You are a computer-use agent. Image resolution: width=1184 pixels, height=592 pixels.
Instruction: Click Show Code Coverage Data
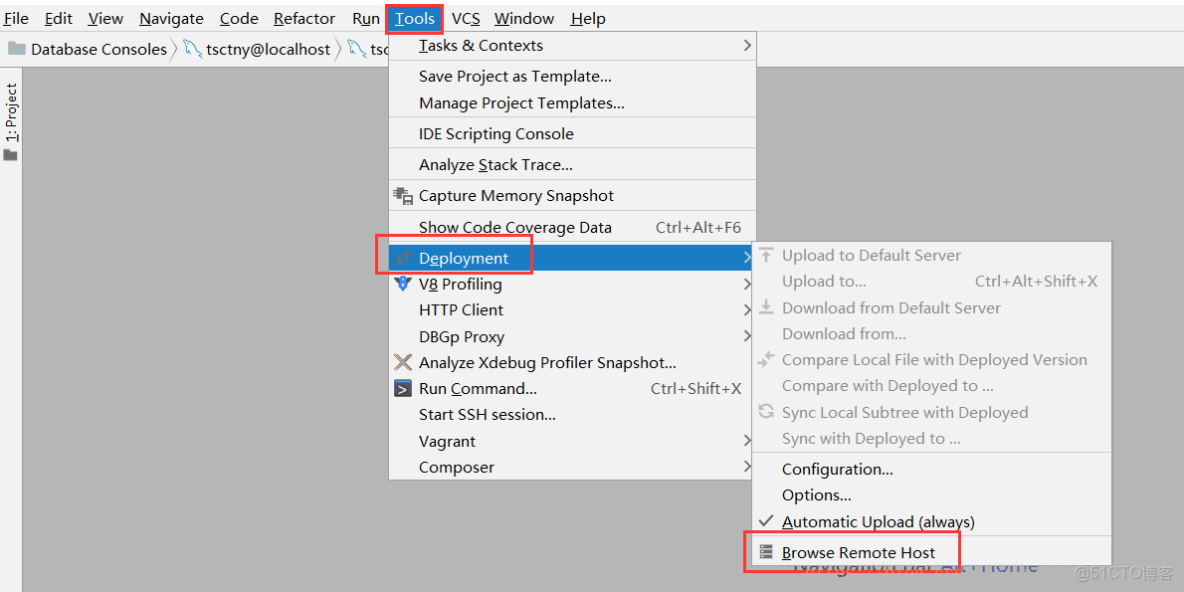point(515,227)
